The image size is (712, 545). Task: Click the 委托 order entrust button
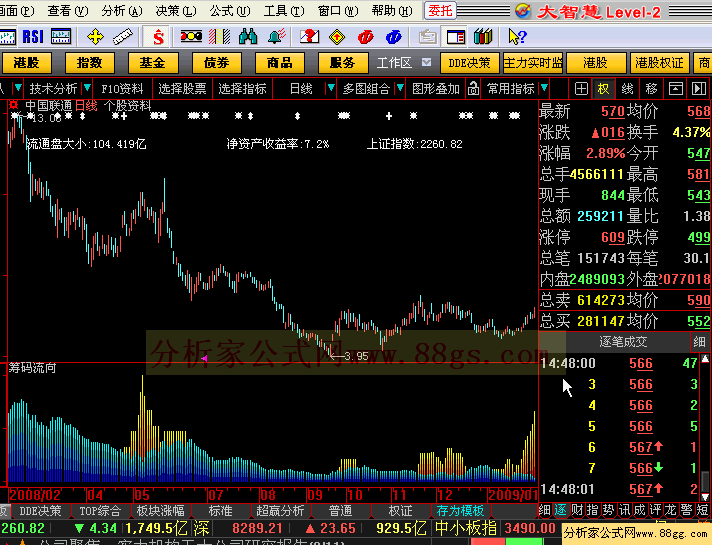coord(440,10)
